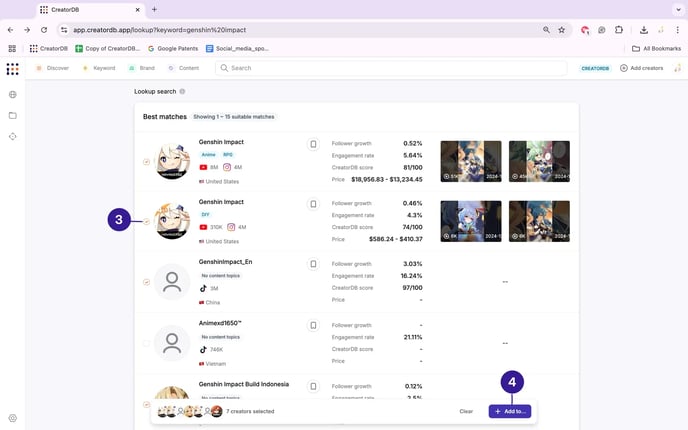Toggle checkbox for Genshin Impact Build Indonesia
The height and width of the screenshot is (430, 688).
pyautogui.click(x=147, y=404)
